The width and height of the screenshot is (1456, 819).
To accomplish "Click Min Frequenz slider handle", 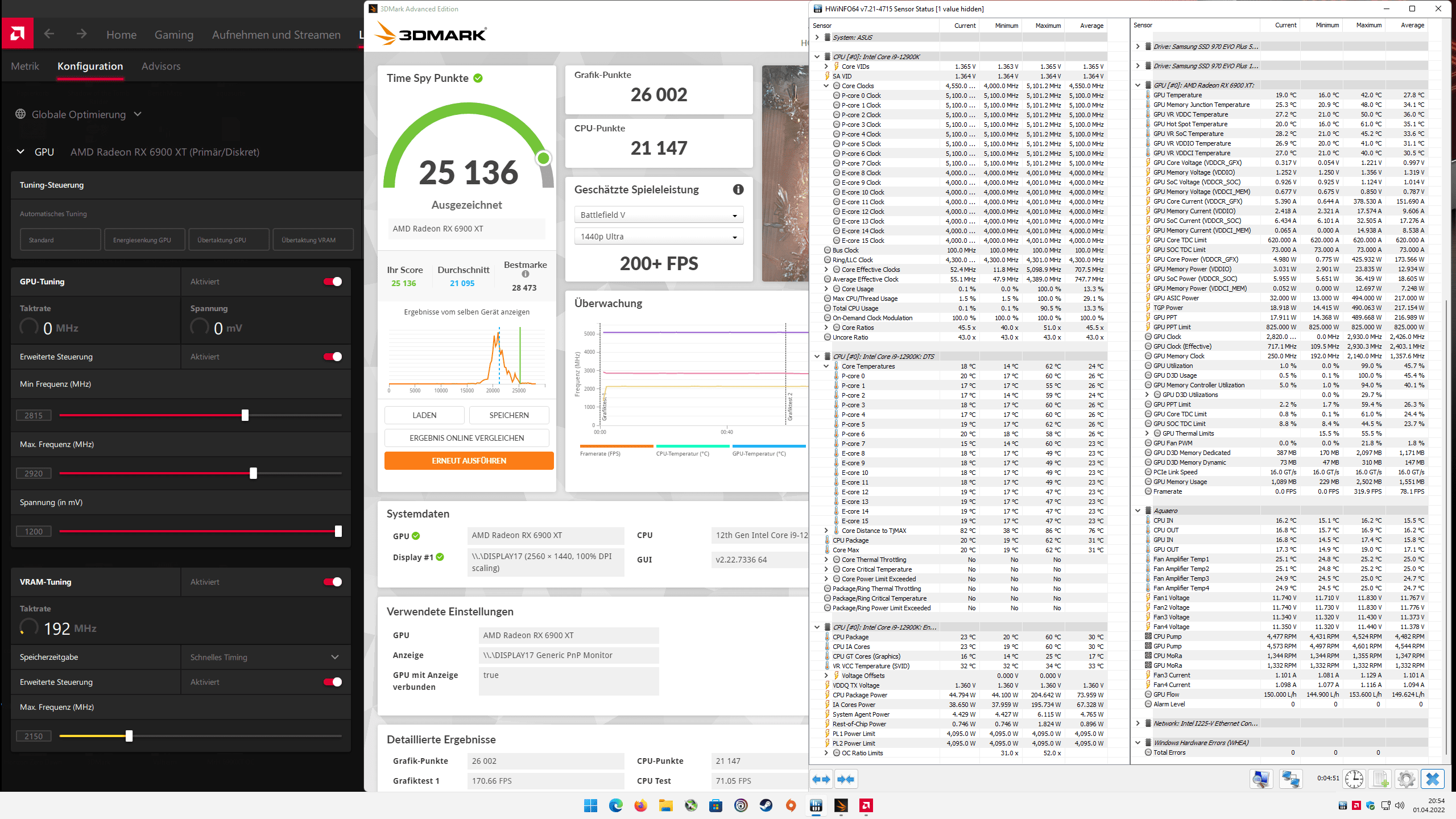I will pos(245,415).
